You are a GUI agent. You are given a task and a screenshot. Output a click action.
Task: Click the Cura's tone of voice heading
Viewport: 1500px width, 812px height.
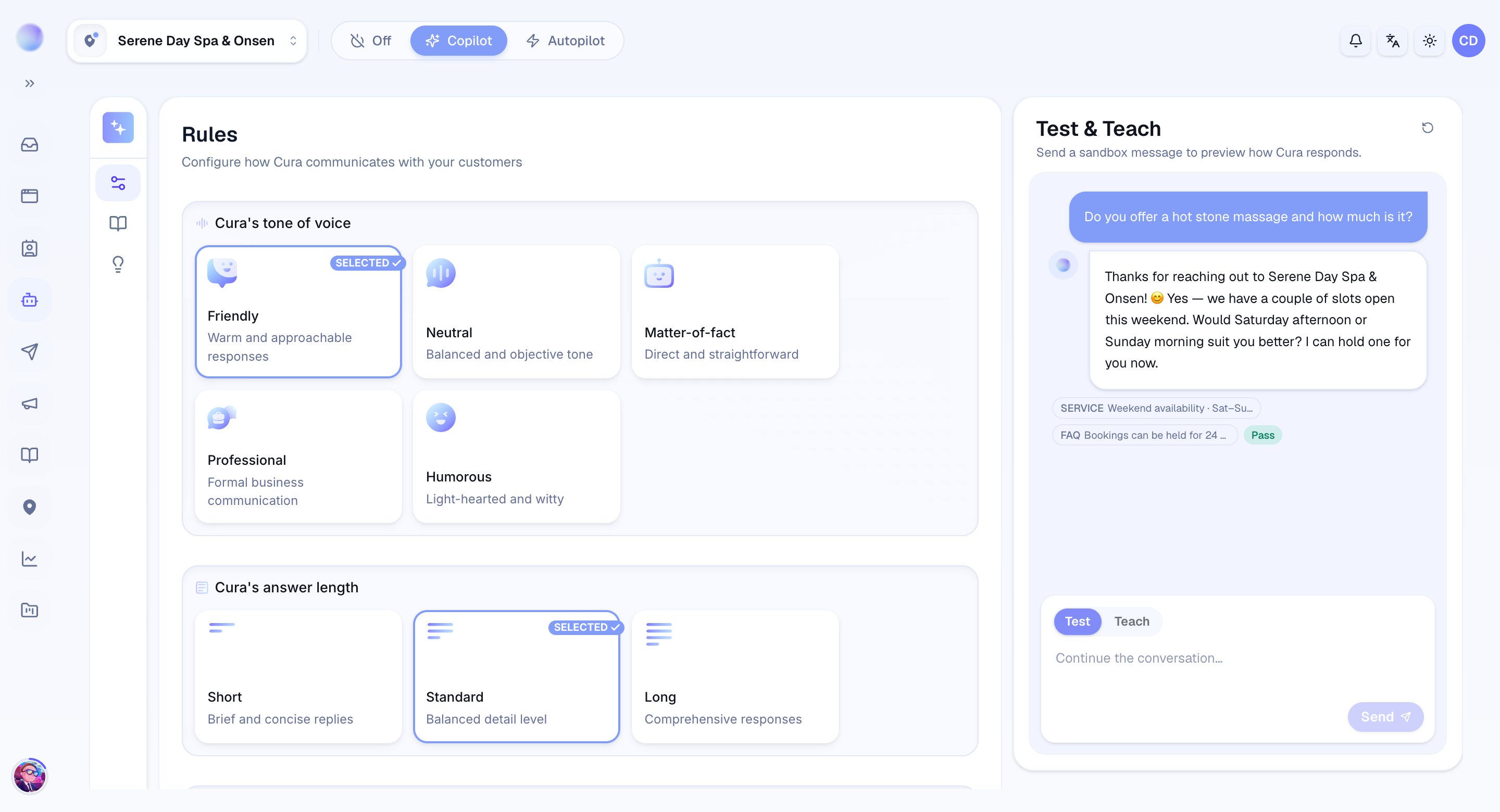click(282, 223)
